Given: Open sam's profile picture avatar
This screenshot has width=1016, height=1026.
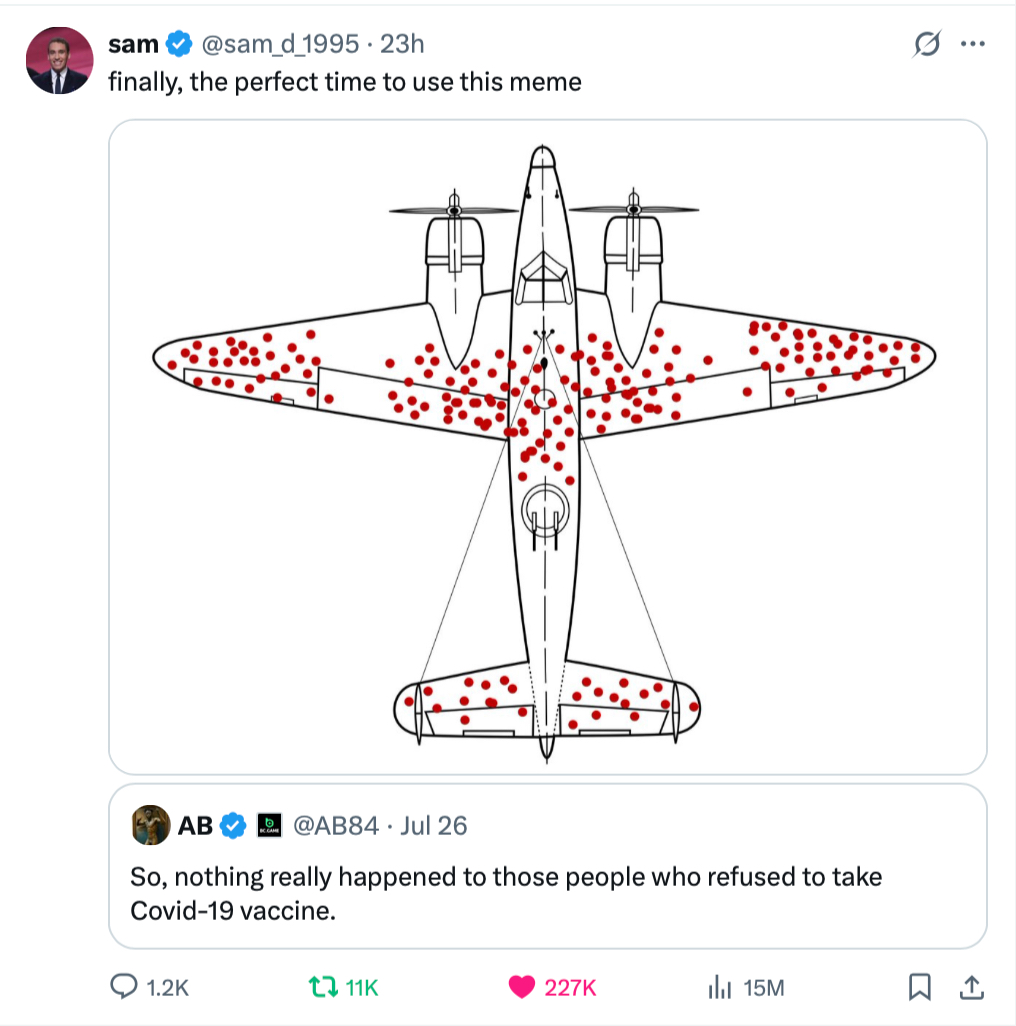Looking at the screenshot, I should click(x=58, y=60).
